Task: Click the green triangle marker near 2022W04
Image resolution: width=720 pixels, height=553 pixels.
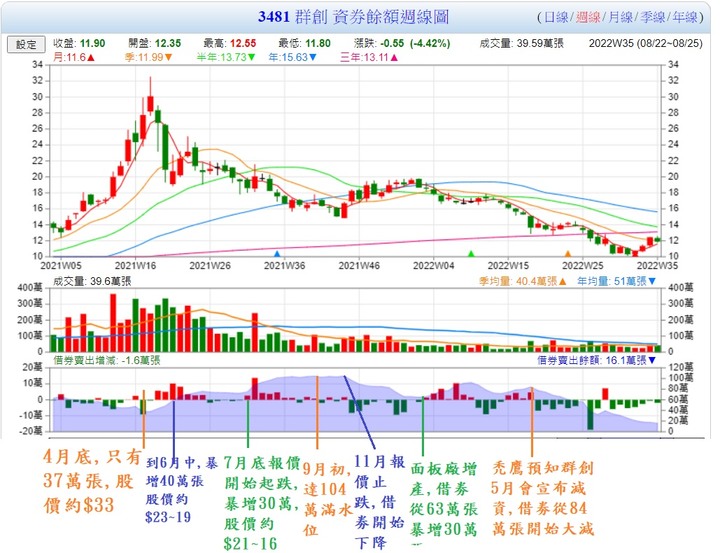Action: (x=471, y=254)
